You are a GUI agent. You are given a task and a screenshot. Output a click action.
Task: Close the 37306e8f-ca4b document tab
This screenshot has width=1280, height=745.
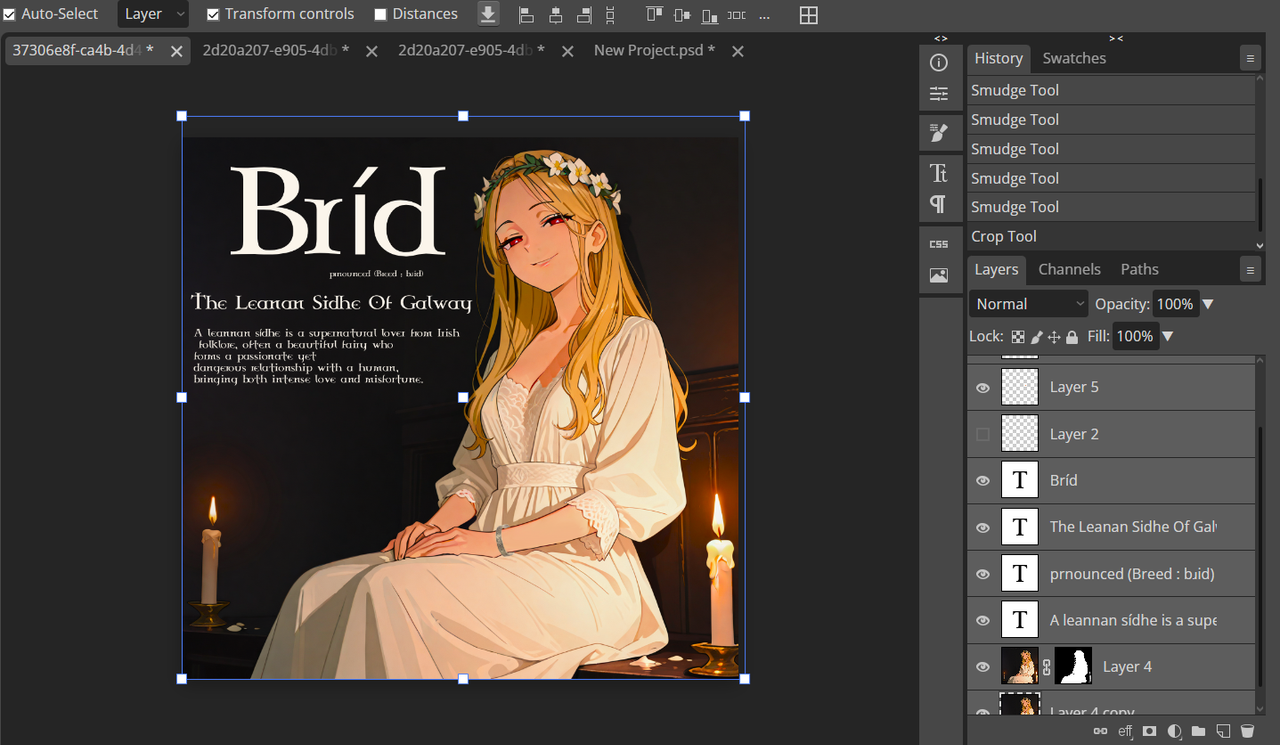point(176,51)
